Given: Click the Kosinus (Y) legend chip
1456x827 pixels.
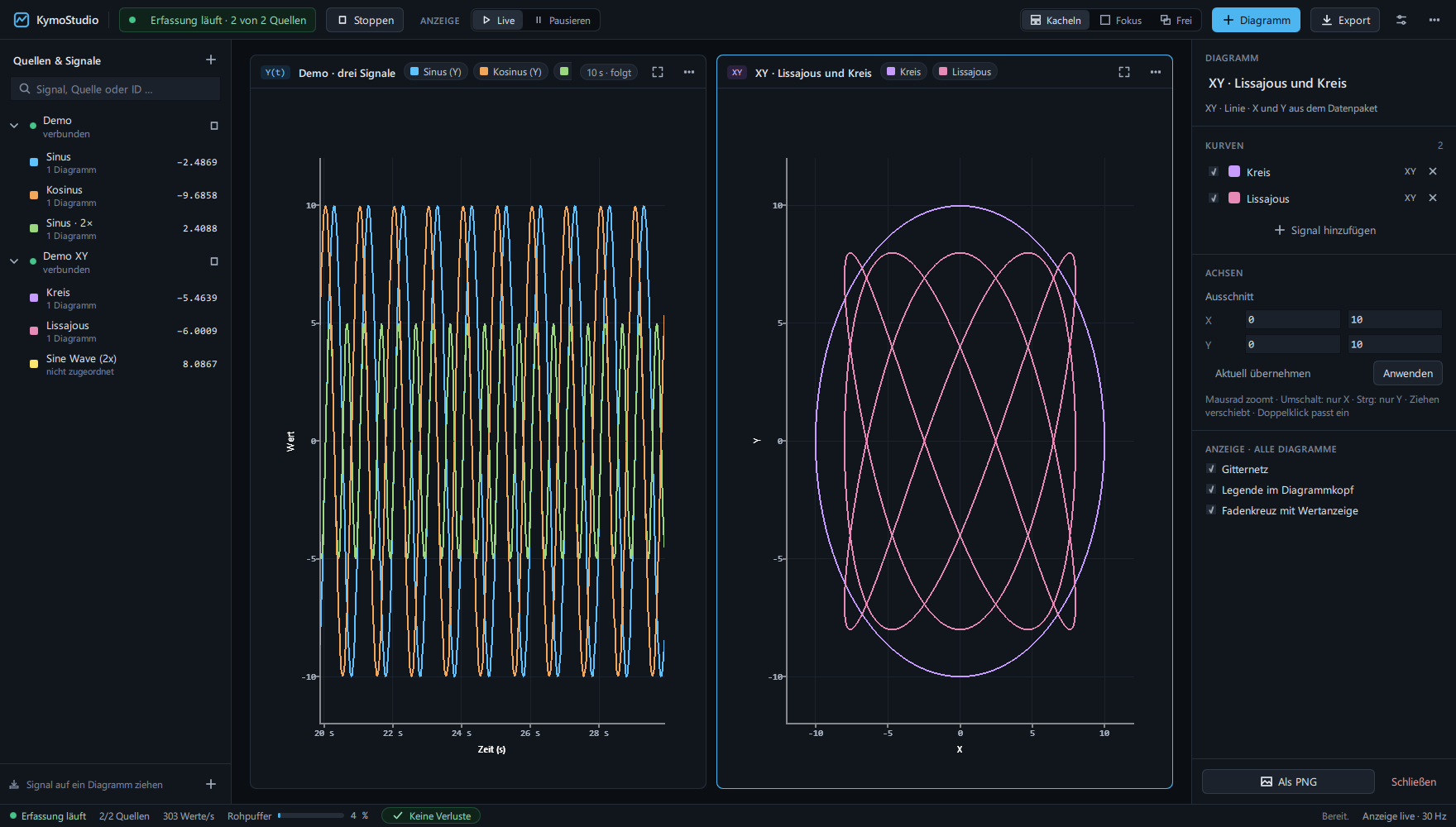Looking at the screenshot, I should click(x=510, y=72).
